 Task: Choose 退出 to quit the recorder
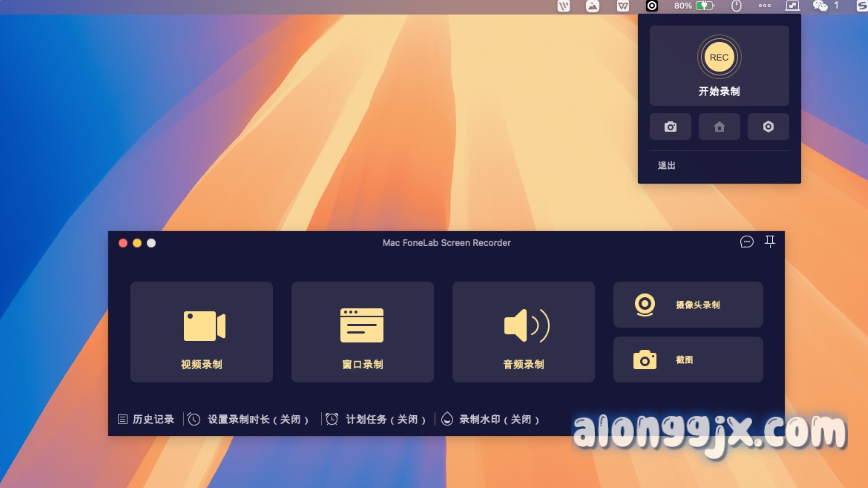[666, 165]
